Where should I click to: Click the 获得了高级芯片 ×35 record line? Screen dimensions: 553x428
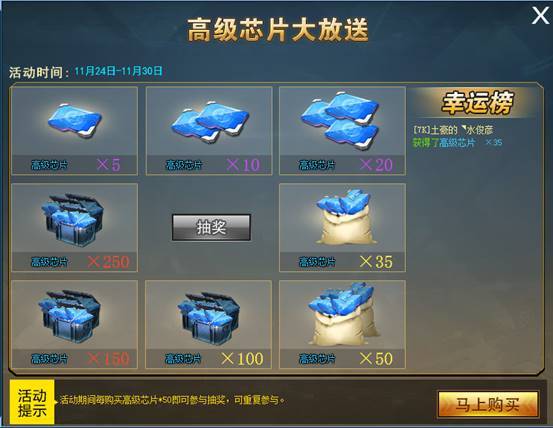click(x=457, y=142)
